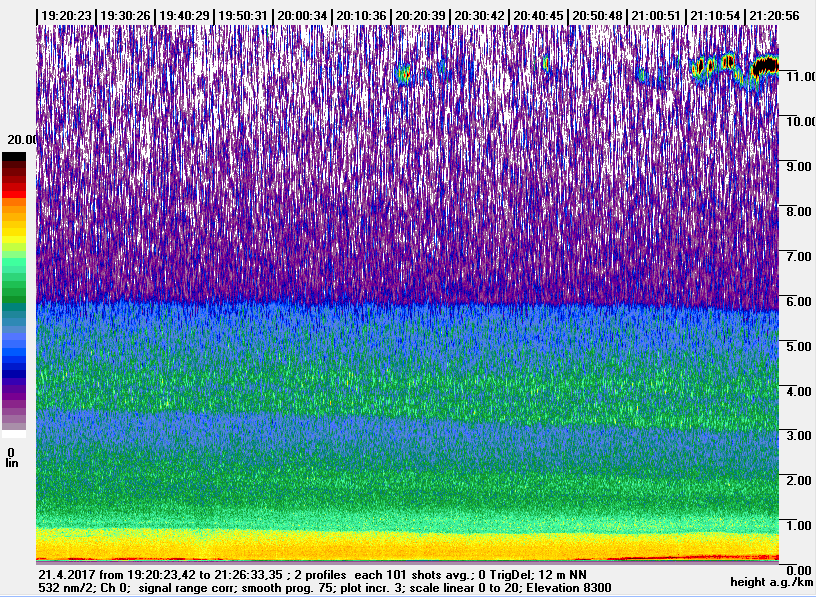The image size is (816, 597).
Task: Select the 19:50:31 time axis label
Action: [243, 16]
